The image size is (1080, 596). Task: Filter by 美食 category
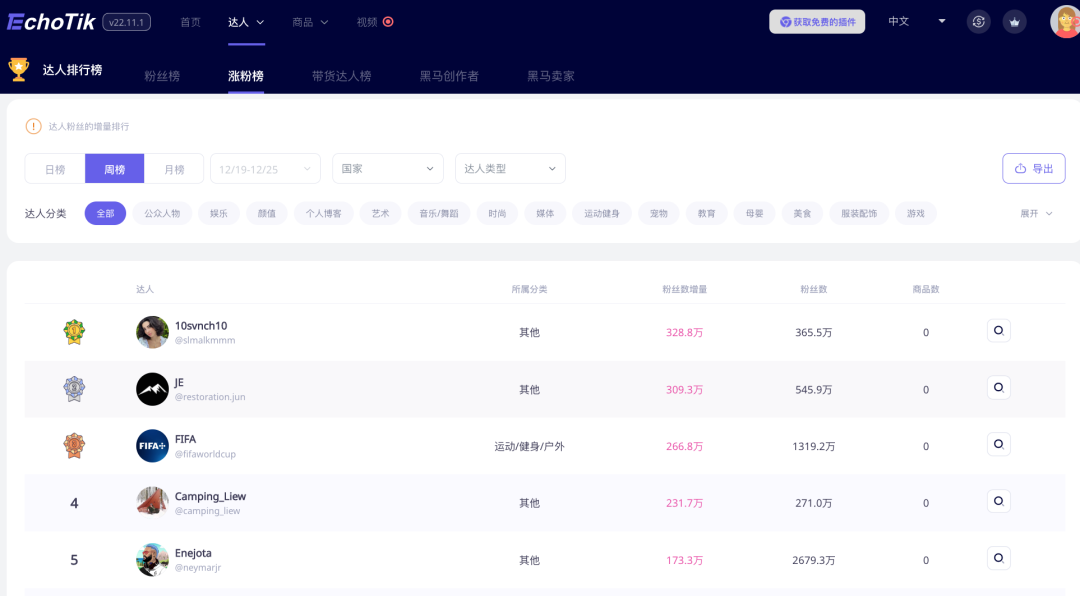point(802,214)
